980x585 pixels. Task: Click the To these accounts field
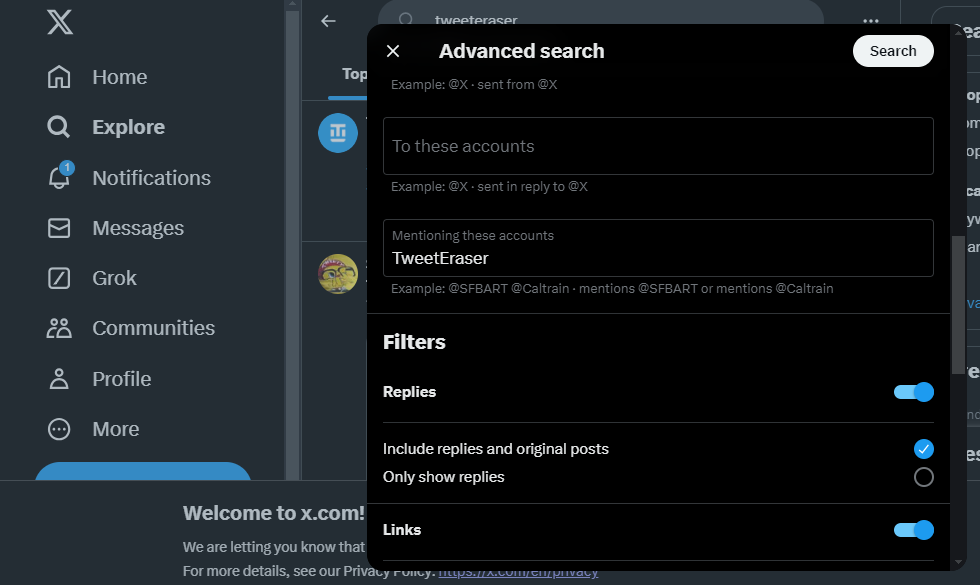coord(658,146)
